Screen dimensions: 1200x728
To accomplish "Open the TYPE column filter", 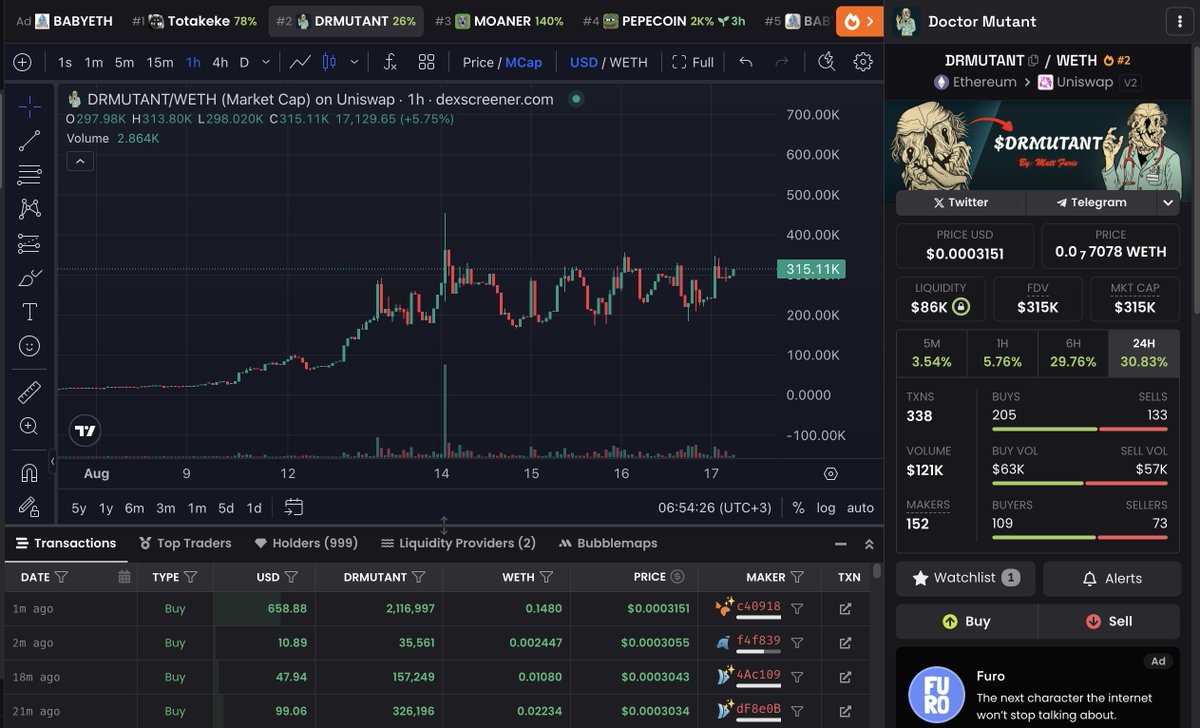I will point(190,577).
